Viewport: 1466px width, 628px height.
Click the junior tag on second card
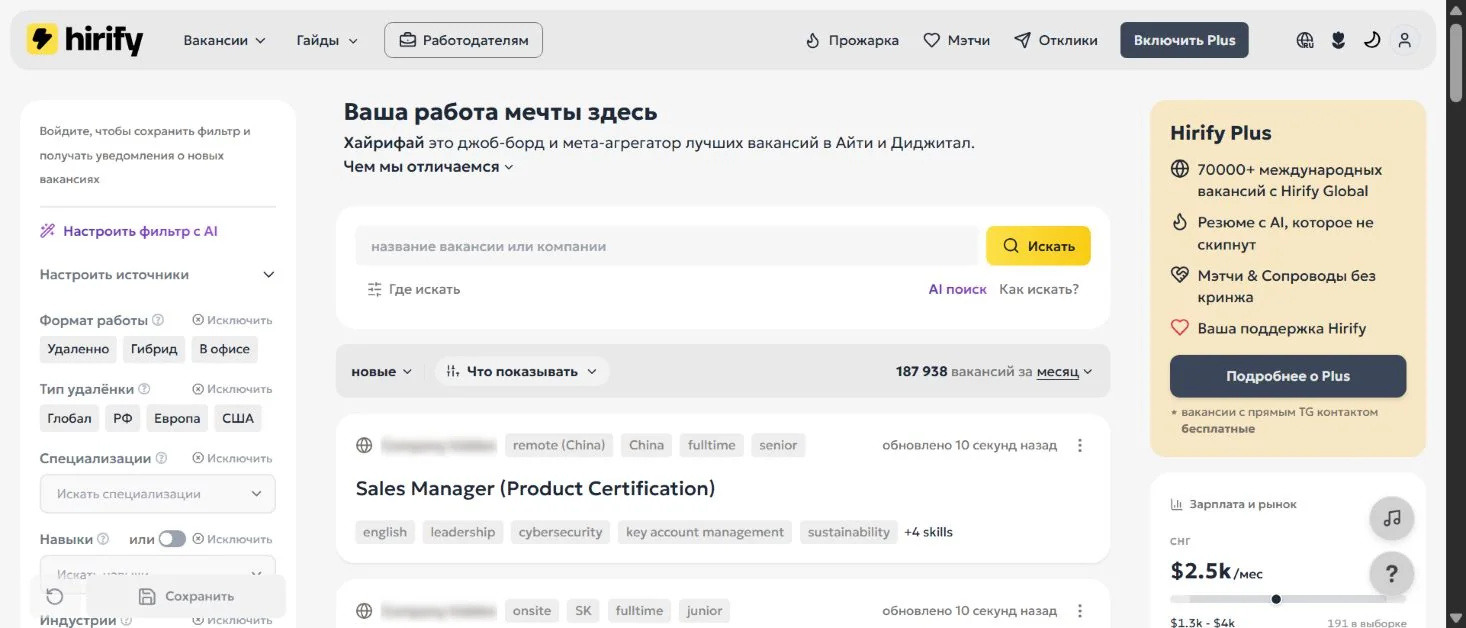click(x=704, y=610)
